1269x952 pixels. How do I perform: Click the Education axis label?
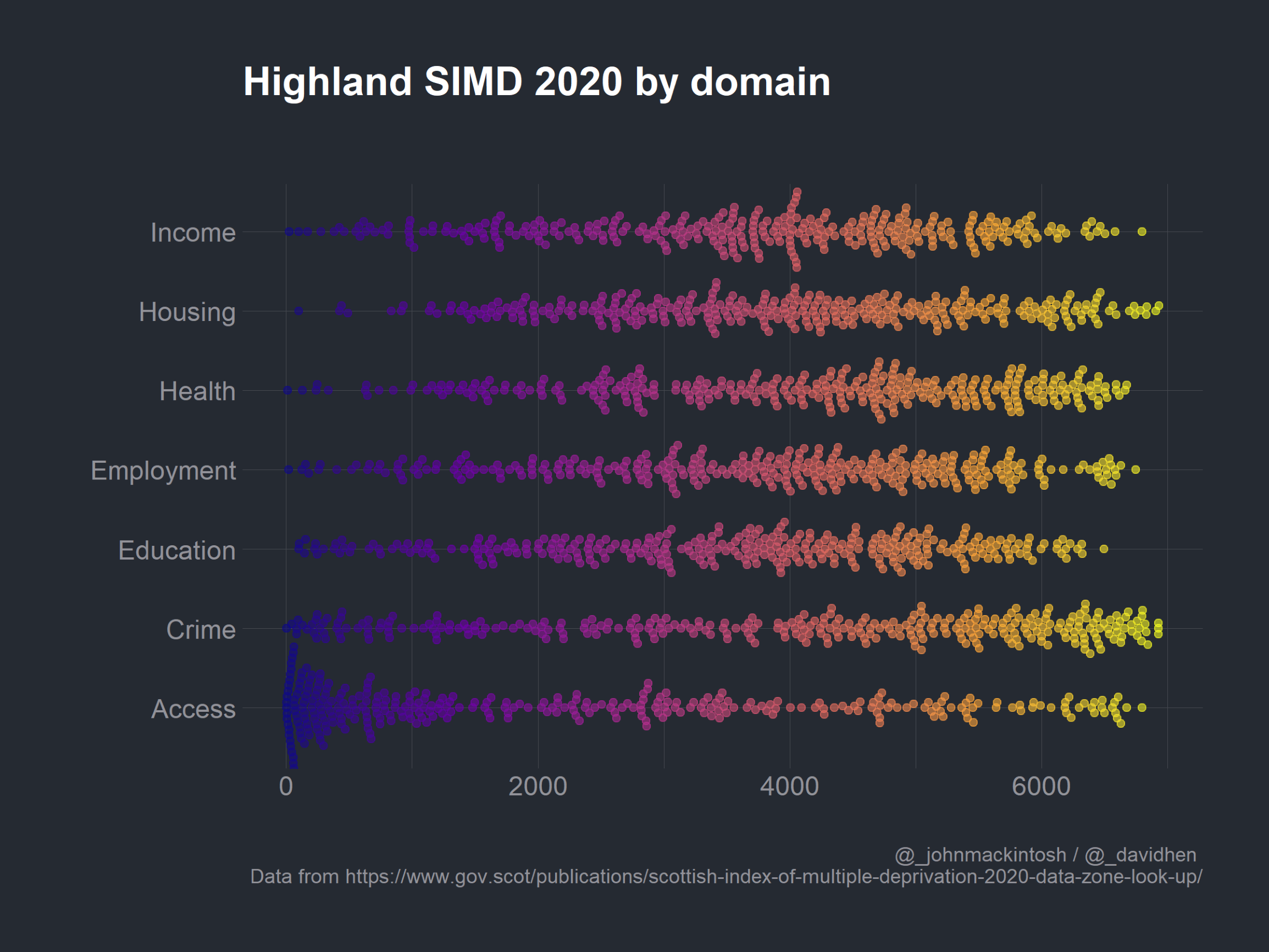pyautogui.click(x=177, y=550)
